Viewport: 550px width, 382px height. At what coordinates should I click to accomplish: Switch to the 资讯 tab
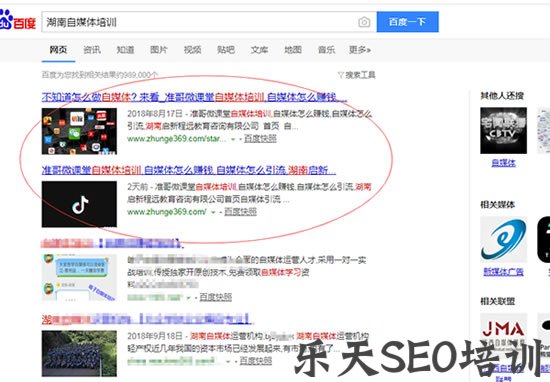pos(92,50)
